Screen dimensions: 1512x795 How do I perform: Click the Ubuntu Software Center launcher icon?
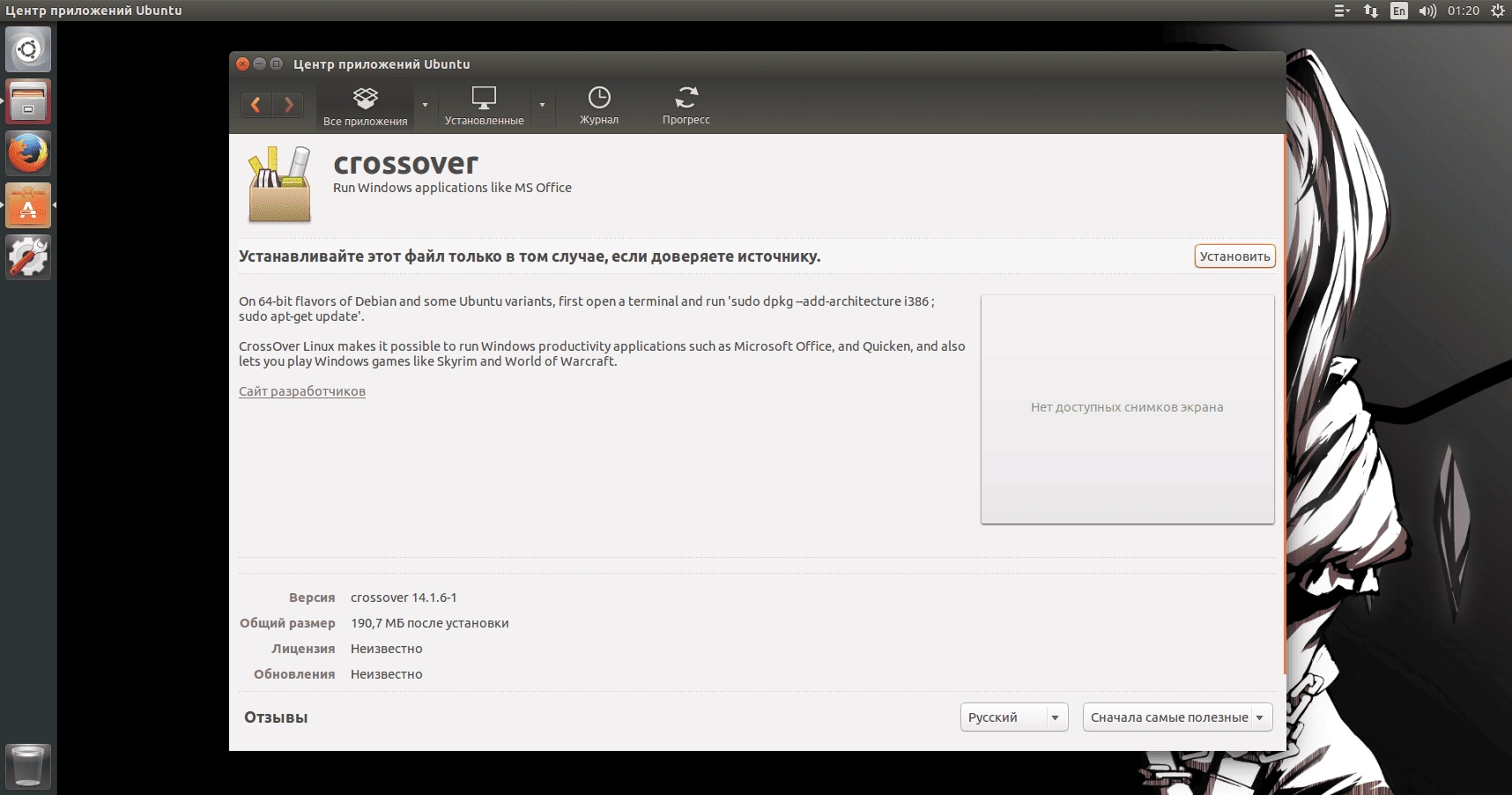[x=28, y=205]
